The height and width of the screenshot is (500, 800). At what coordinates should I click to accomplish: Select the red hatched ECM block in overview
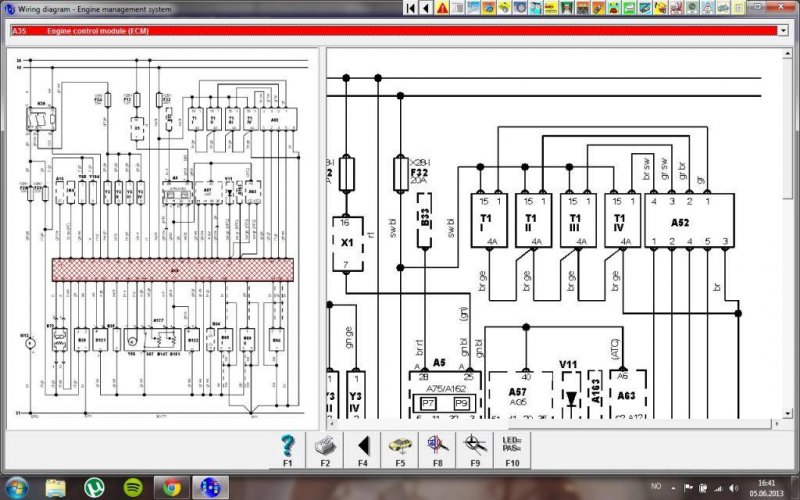(174, 269)
